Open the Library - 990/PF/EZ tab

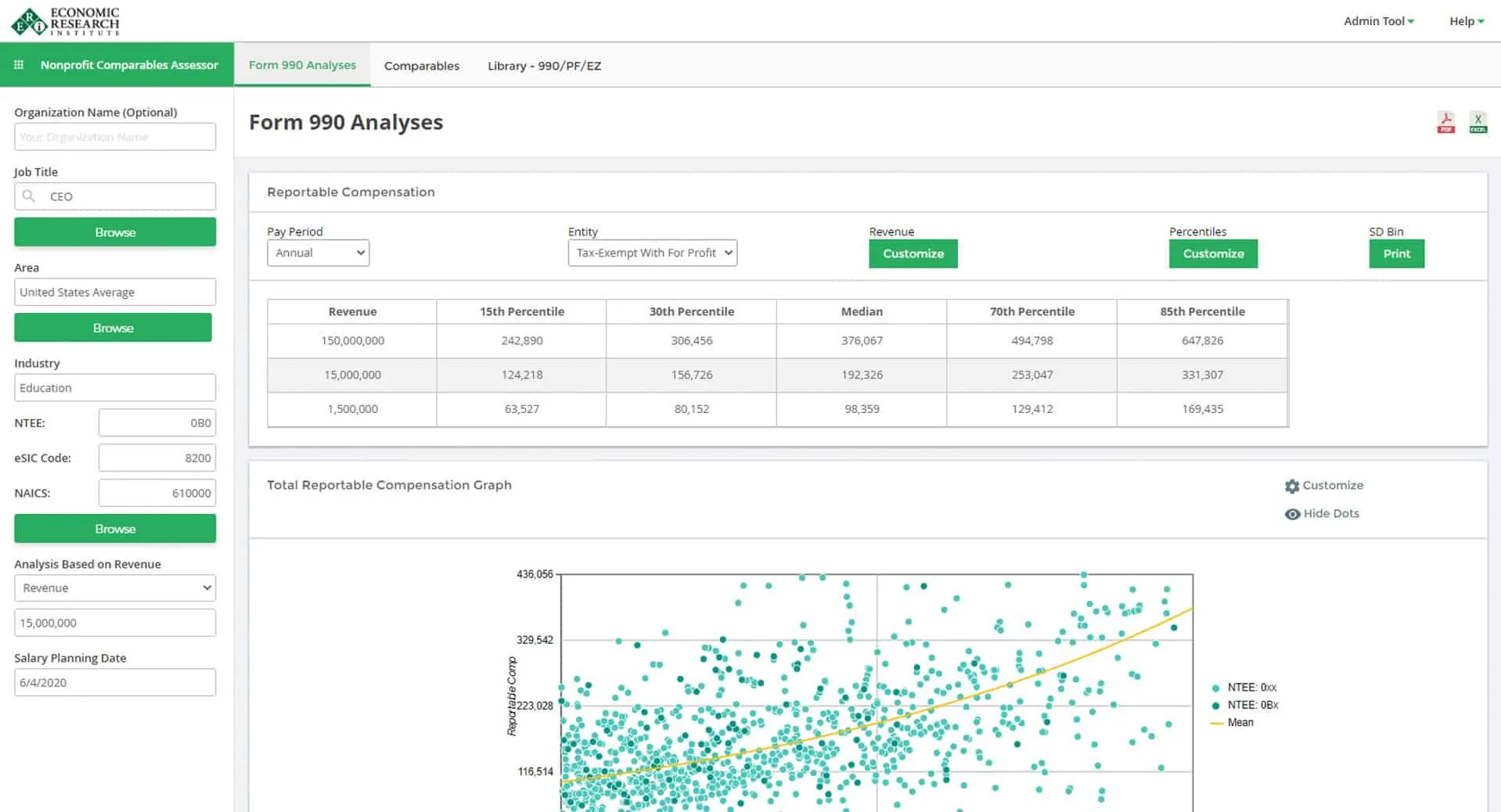click(x=545, y=66)
